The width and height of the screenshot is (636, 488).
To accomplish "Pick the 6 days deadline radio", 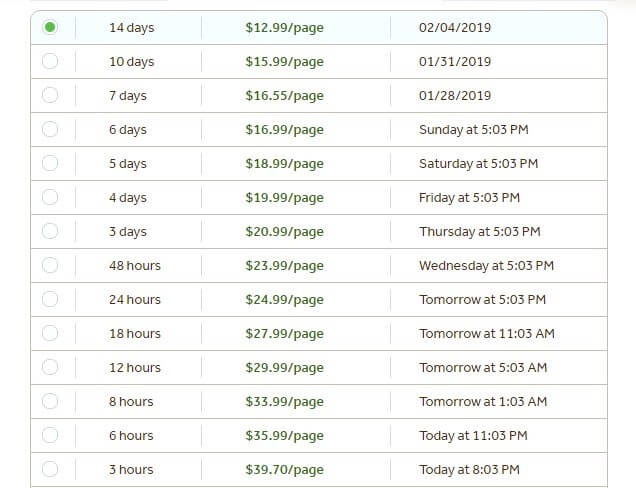I will point(50,129).
